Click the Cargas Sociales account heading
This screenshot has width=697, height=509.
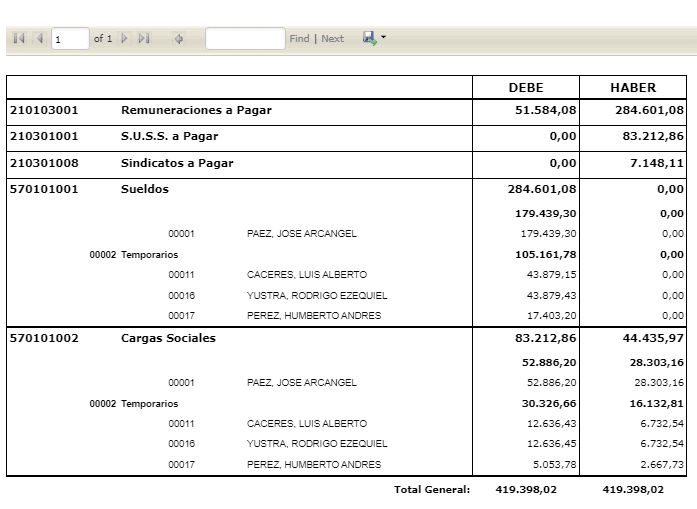click(168, 338)
